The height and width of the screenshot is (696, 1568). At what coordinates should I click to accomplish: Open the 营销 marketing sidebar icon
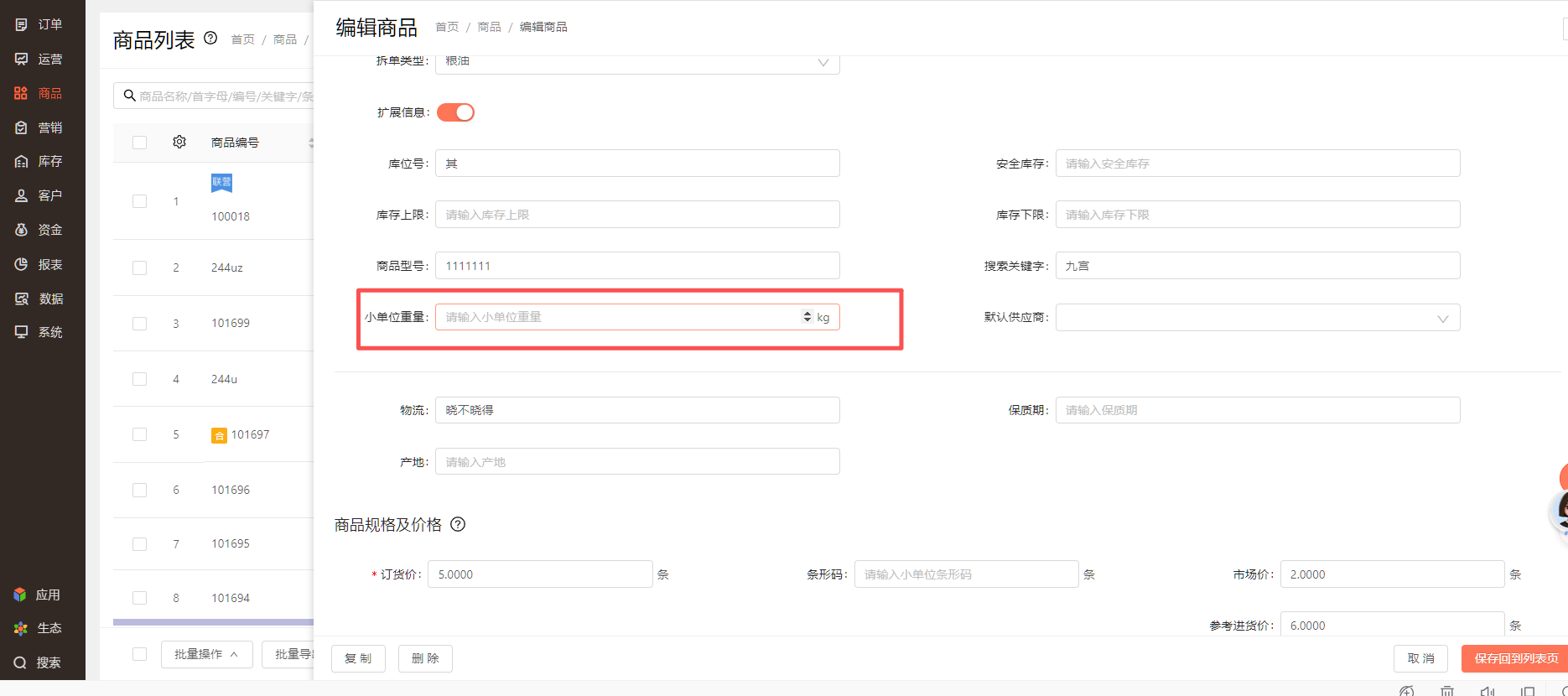pyautogui.click(x=22, y=127)
